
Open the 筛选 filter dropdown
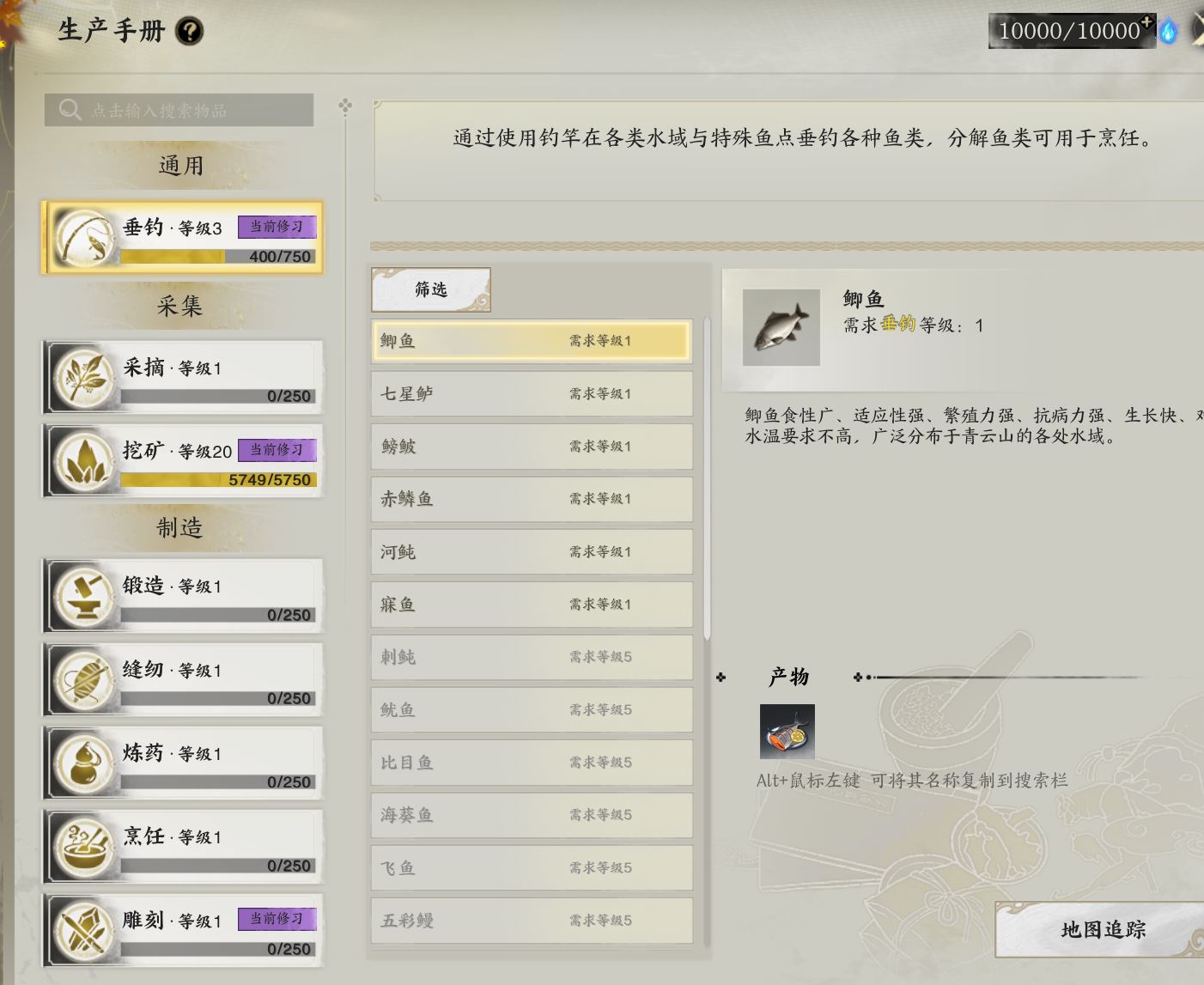[431, 289]
